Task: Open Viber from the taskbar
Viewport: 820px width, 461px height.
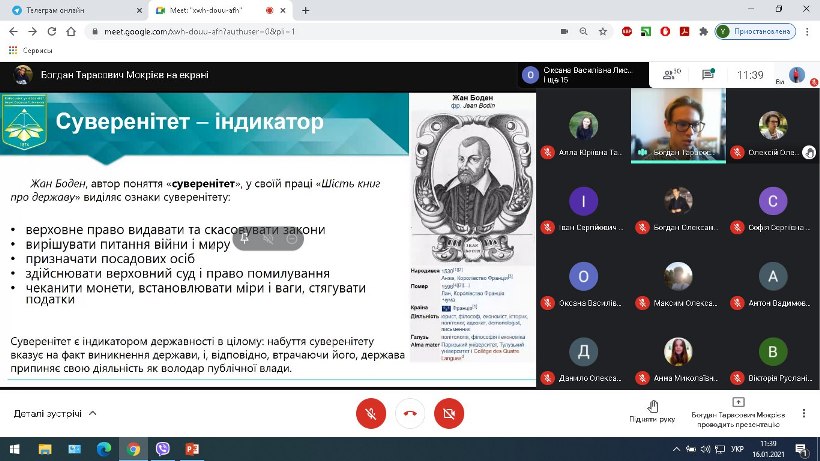Action: (163, 449)
